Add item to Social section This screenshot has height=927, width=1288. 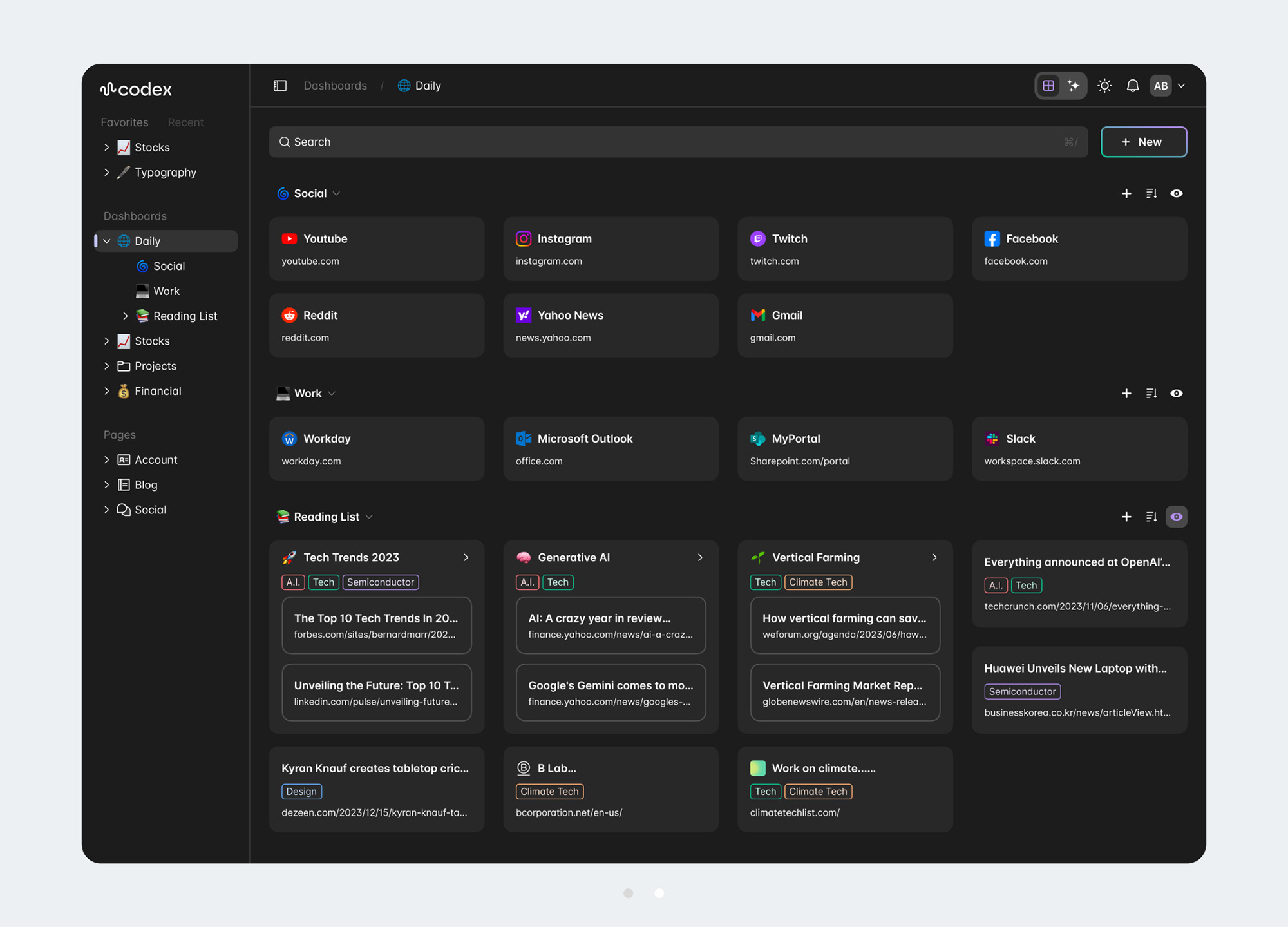click(1126, 193)
